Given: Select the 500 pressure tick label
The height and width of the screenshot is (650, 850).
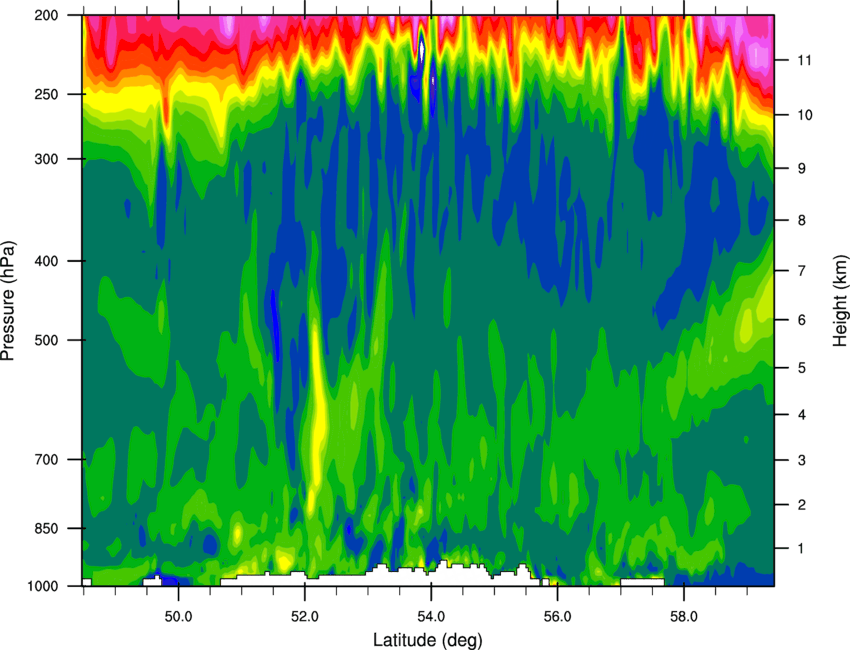Looking at the screenshot, I should [46, 340].
